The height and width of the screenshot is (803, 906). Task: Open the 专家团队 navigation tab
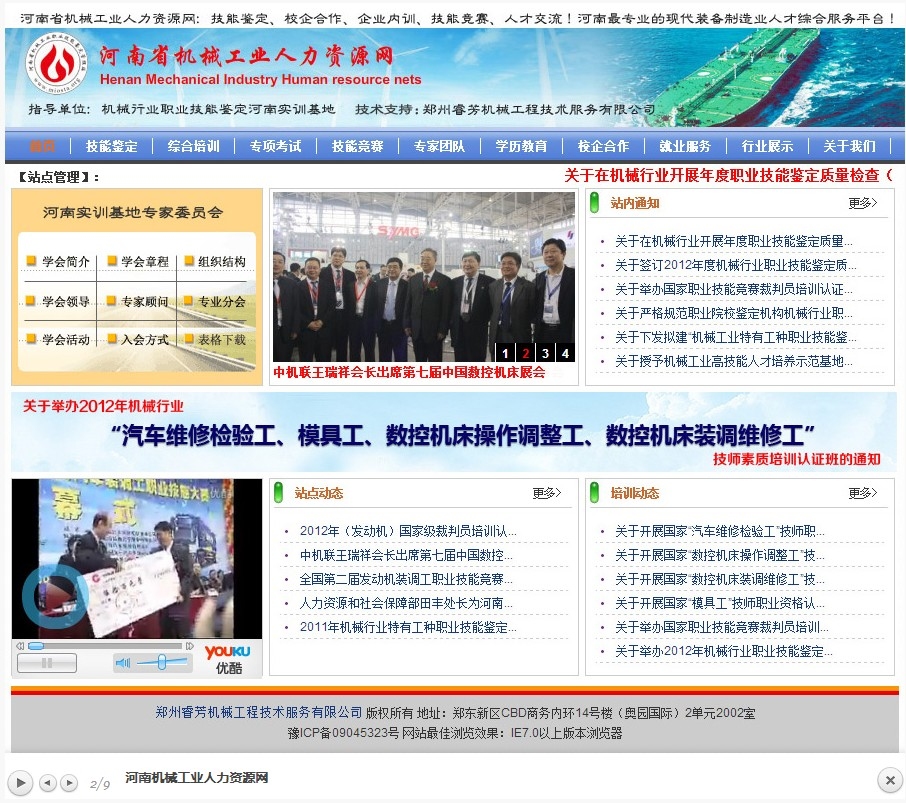[x=440, y=146]
